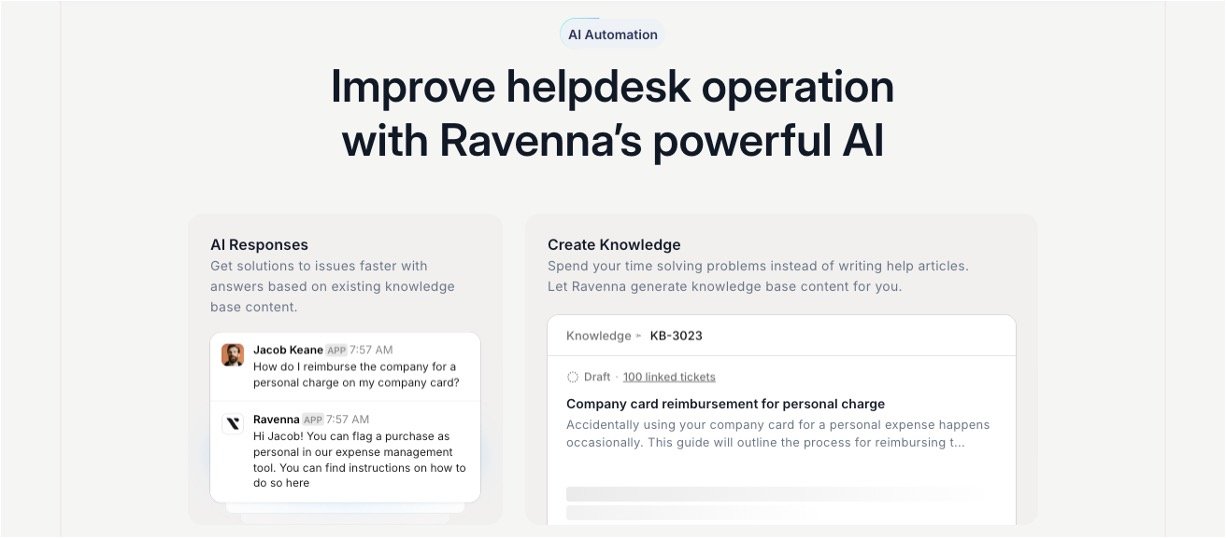Click Ravenna's reply message text
The image size is (1226, 538).
pyautogui.click(x=359, y=460)
